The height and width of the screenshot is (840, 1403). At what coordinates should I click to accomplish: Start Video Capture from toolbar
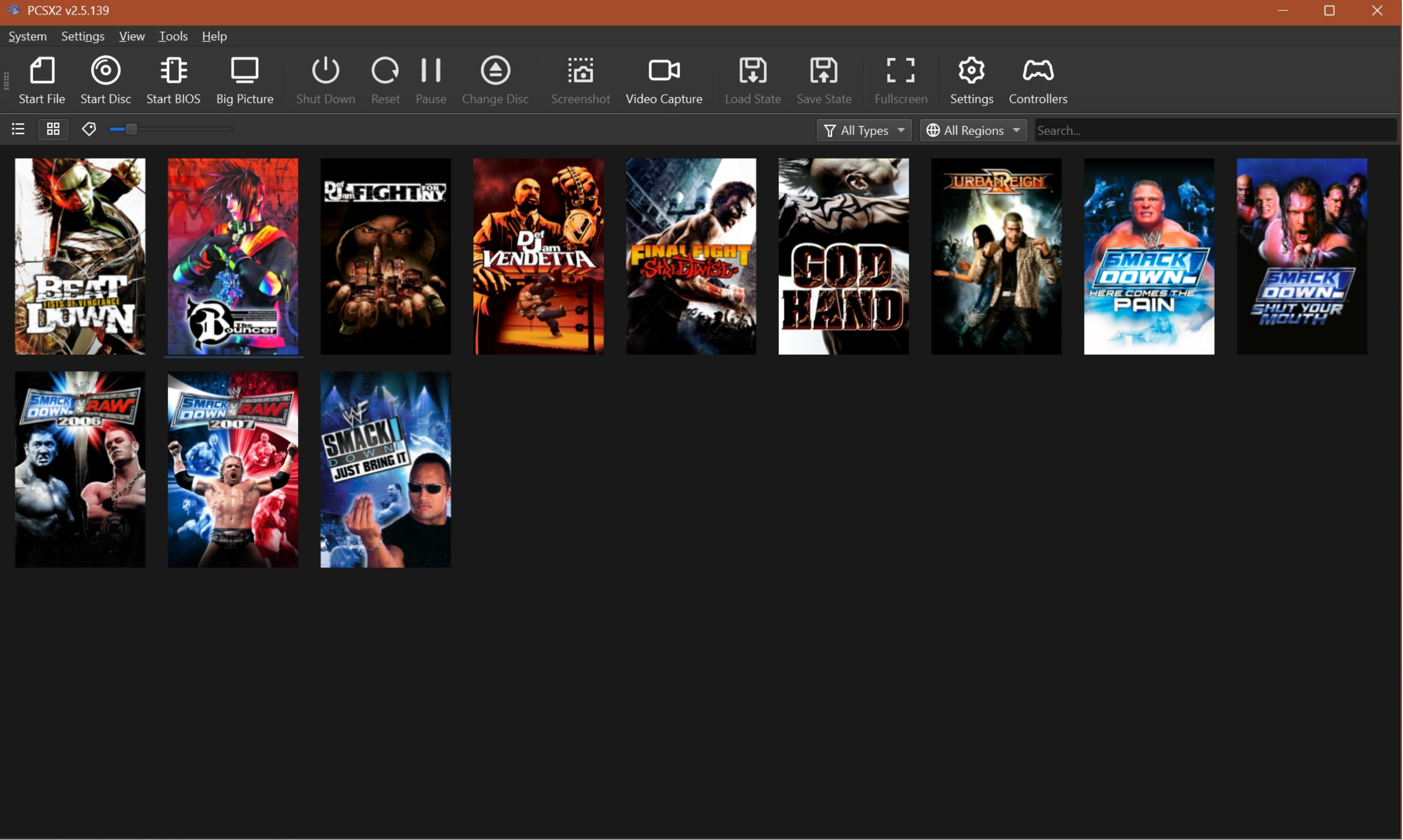(x=664, y=80)
